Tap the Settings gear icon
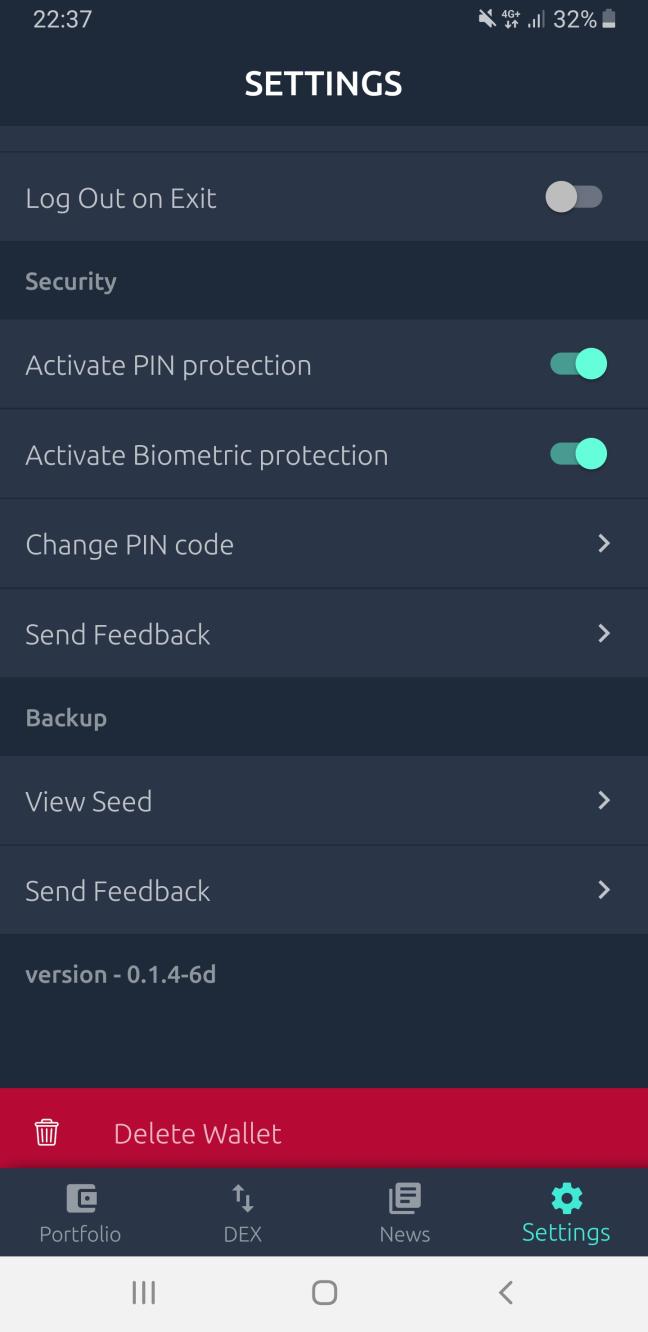Screen dimensions: 648x1332 tap(566, 1197)
